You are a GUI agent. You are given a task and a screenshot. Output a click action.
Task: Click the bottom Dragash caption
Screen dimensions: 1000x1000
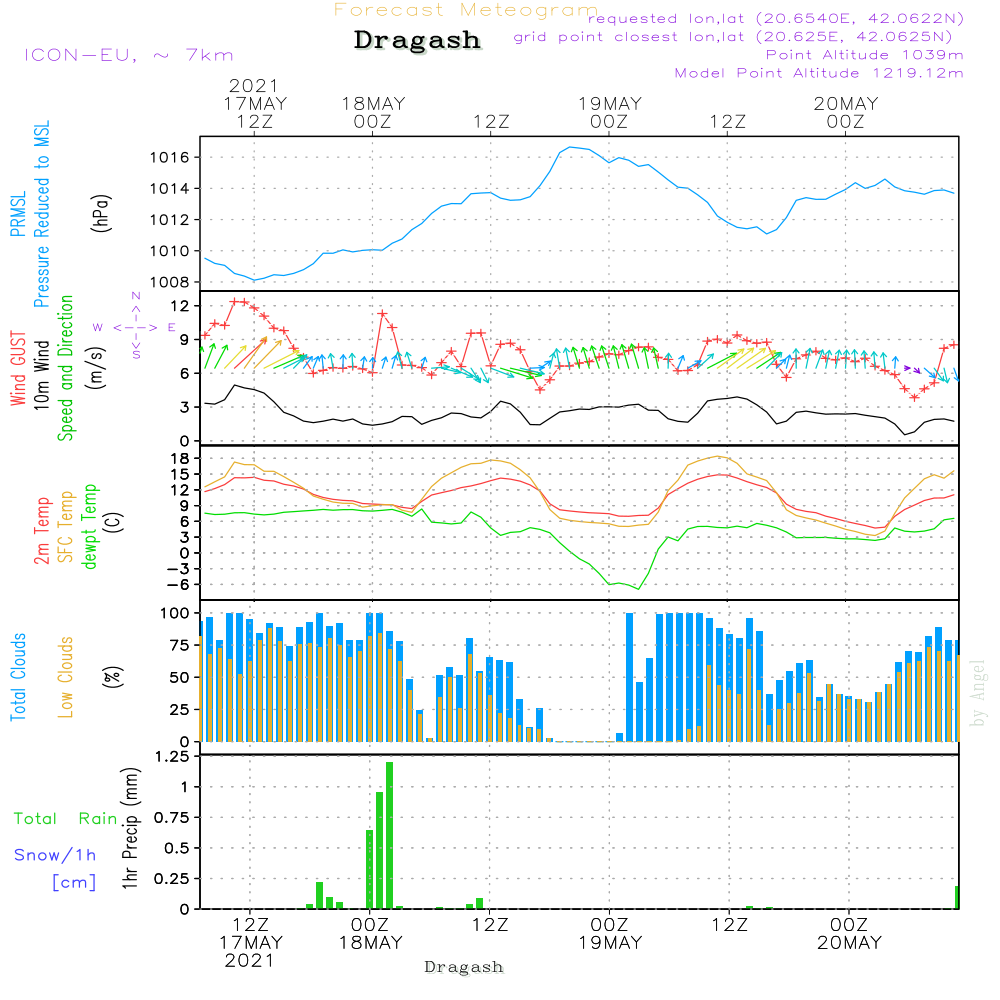[x=464, y=967]
